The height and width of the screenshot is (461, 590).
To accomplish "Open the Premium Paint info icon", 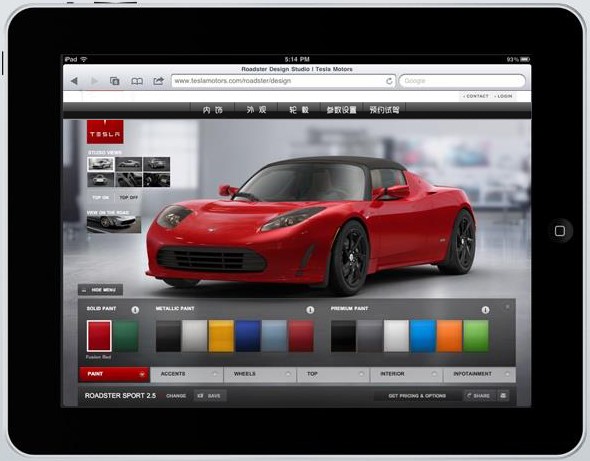I will tap(485, 310).
